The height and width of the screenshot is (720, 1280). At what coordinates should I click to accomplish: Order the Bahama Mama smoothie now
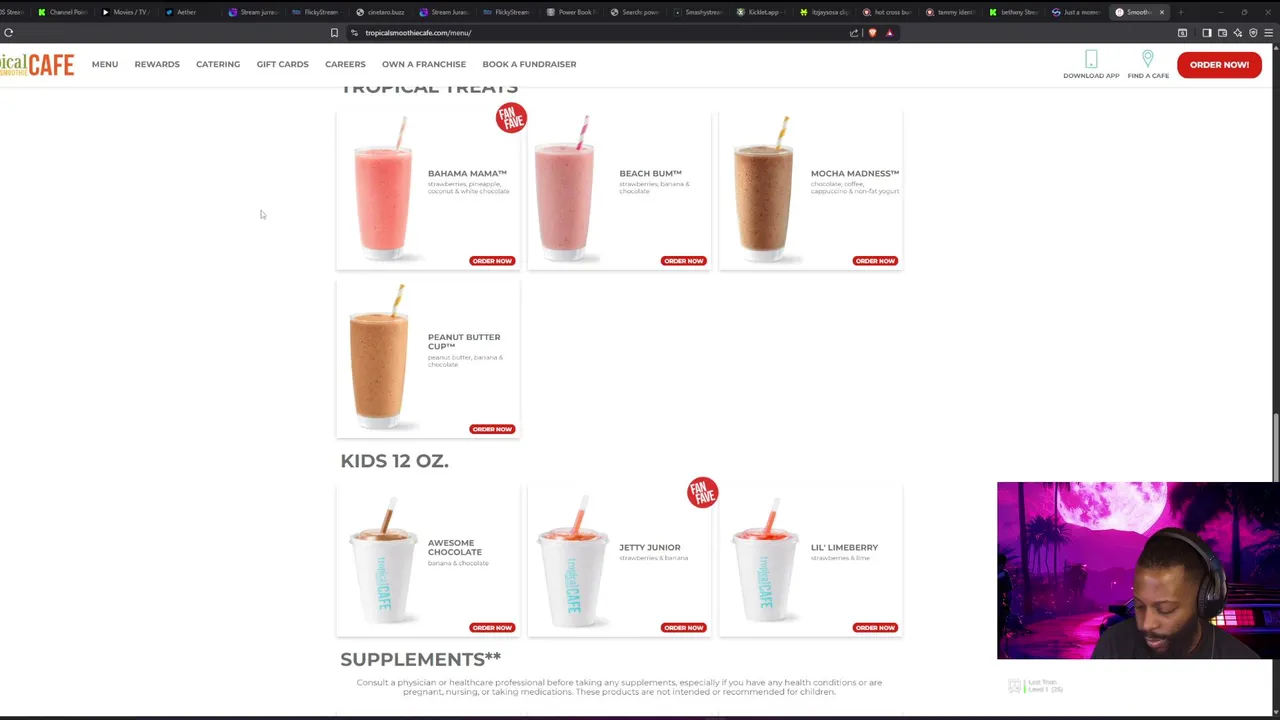tap(492, 261)
